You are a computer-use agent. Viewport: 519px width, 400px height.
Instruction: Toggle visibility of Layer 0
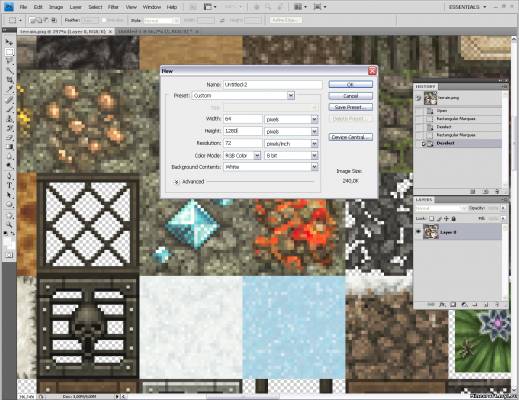pos(418,232)
